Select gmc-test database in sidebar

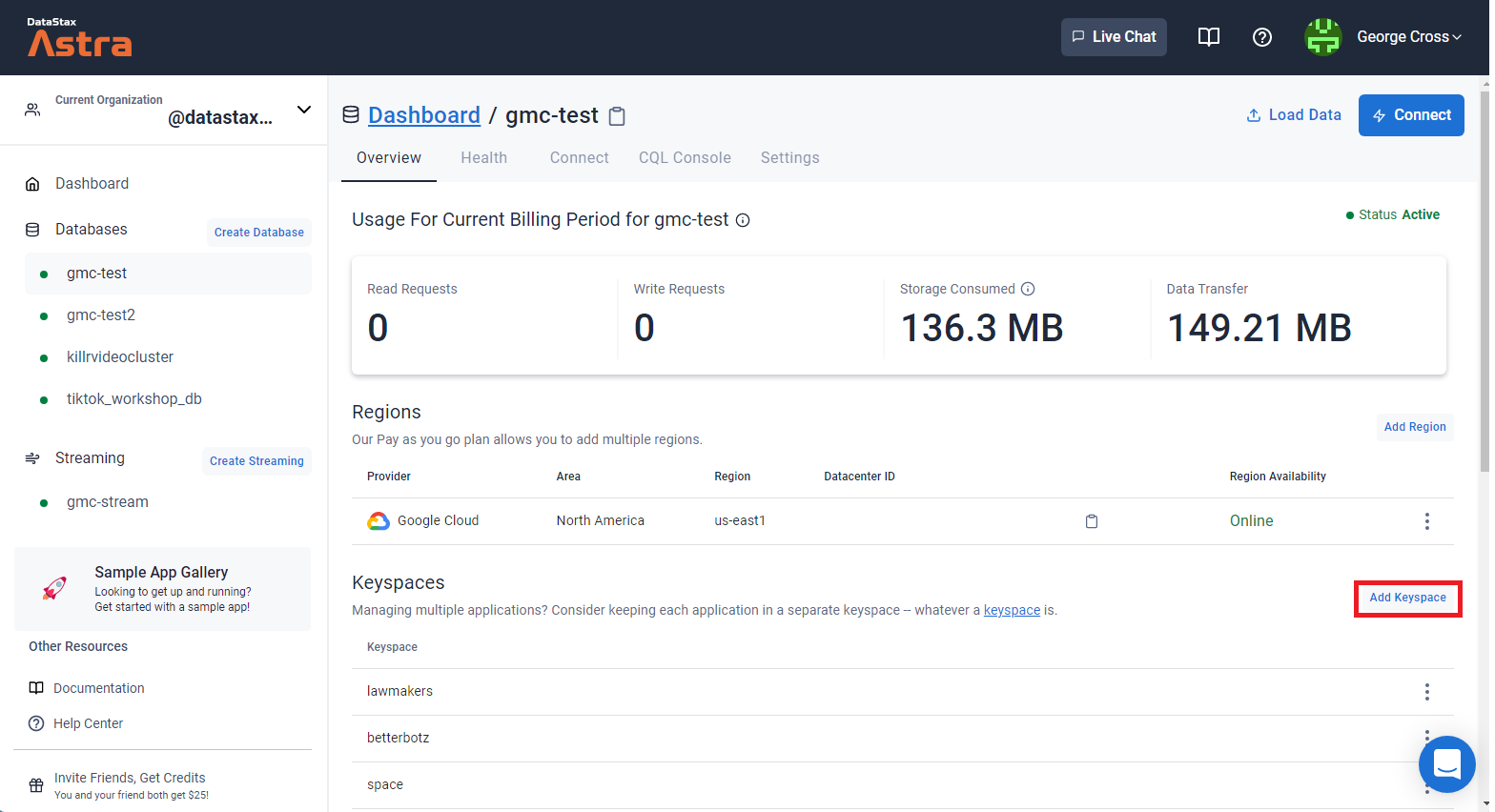(168, 274)
